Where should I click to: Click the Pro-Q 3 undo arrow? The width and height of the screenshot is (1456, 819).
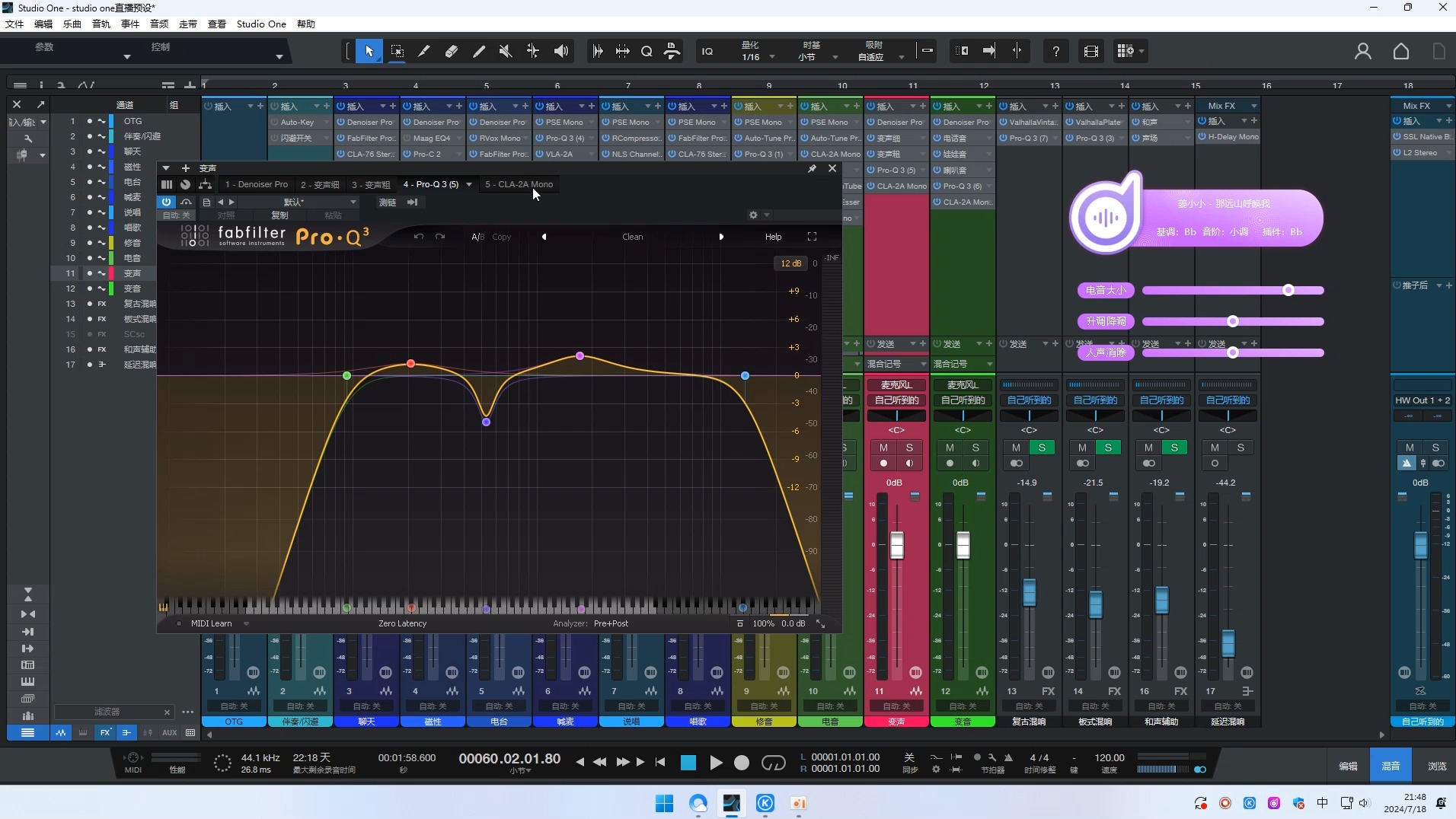[x=419, y=237]
